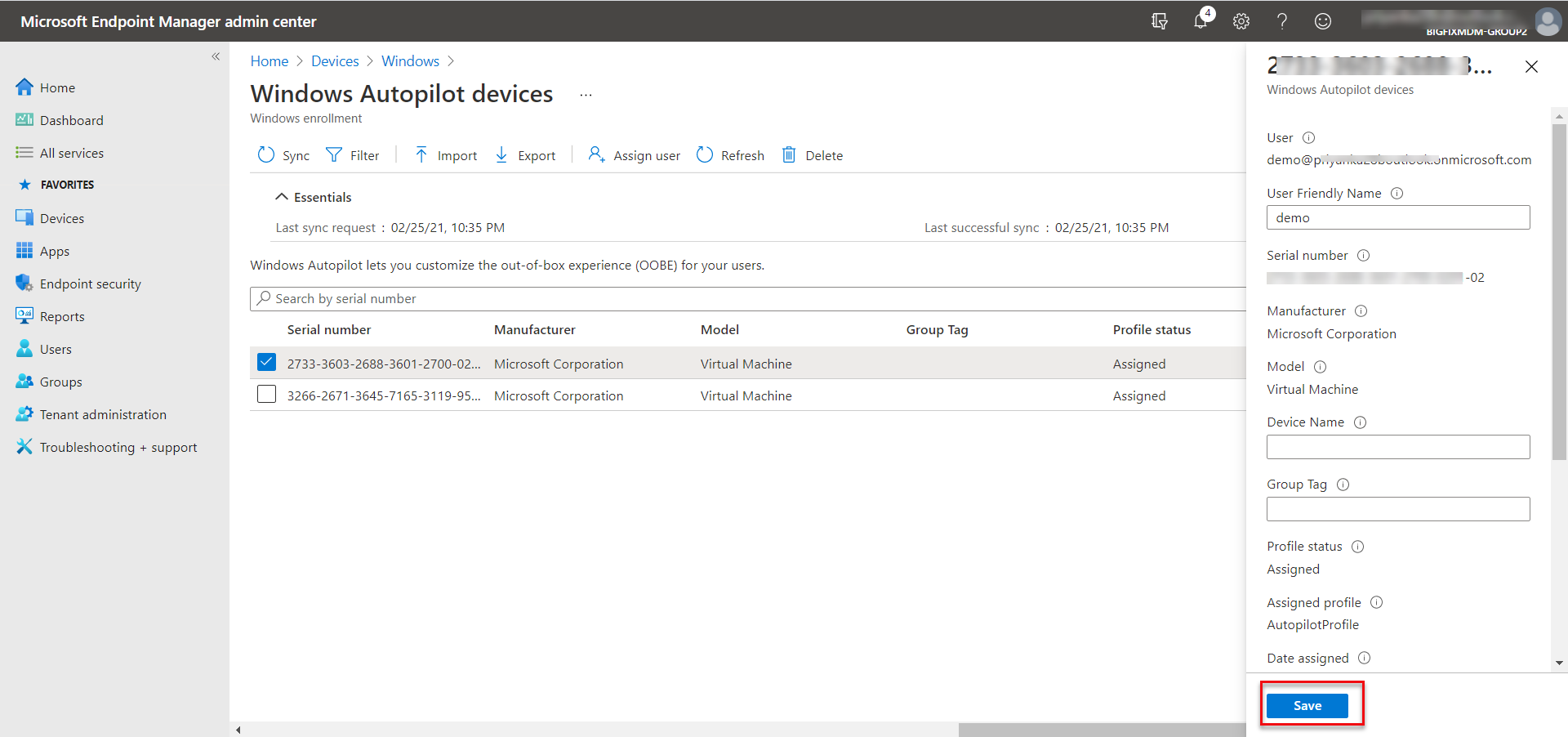
Task: Click the Manufacturer info icon
Action: click(x=1361, y=310)
